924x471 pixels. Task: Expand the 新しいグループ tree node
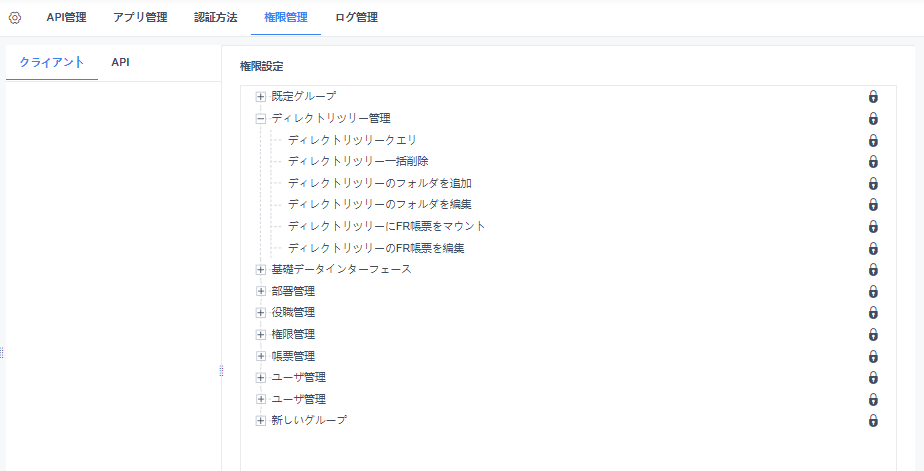(260, 420)
